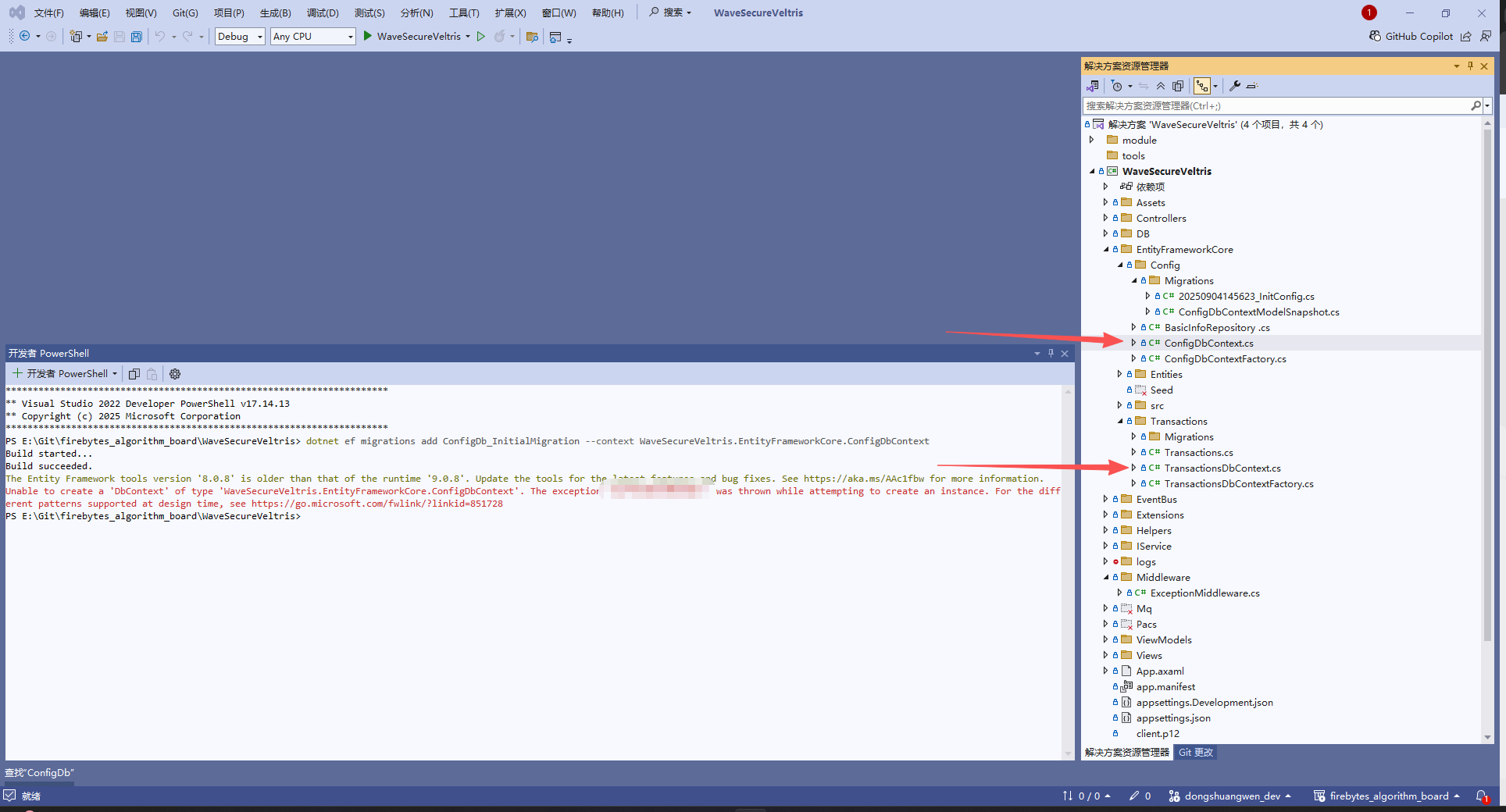Click the copy icon in PowerShell toolbar

click(134, 374)
